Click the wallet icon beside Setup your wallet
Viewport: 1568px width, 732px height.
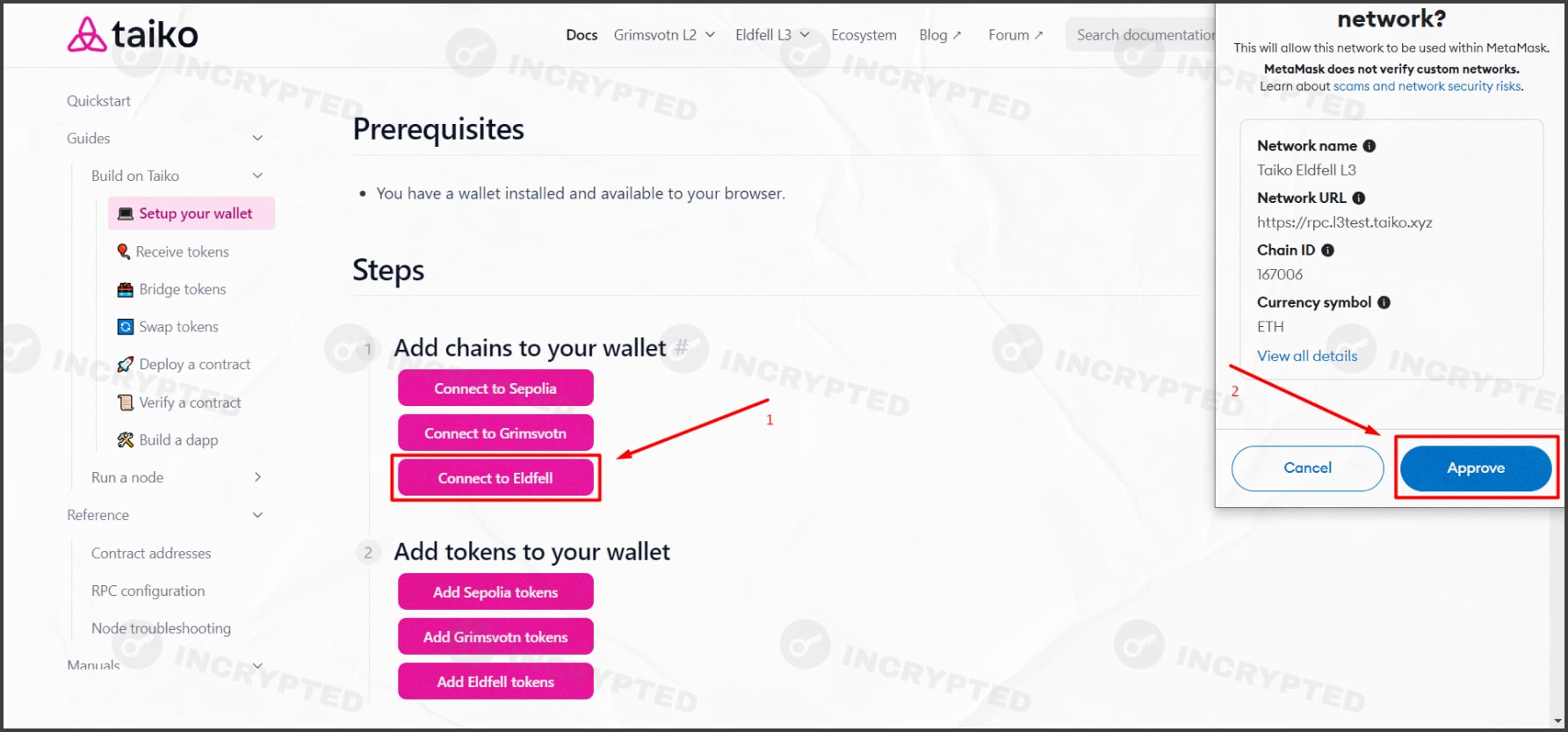(126, 214)
